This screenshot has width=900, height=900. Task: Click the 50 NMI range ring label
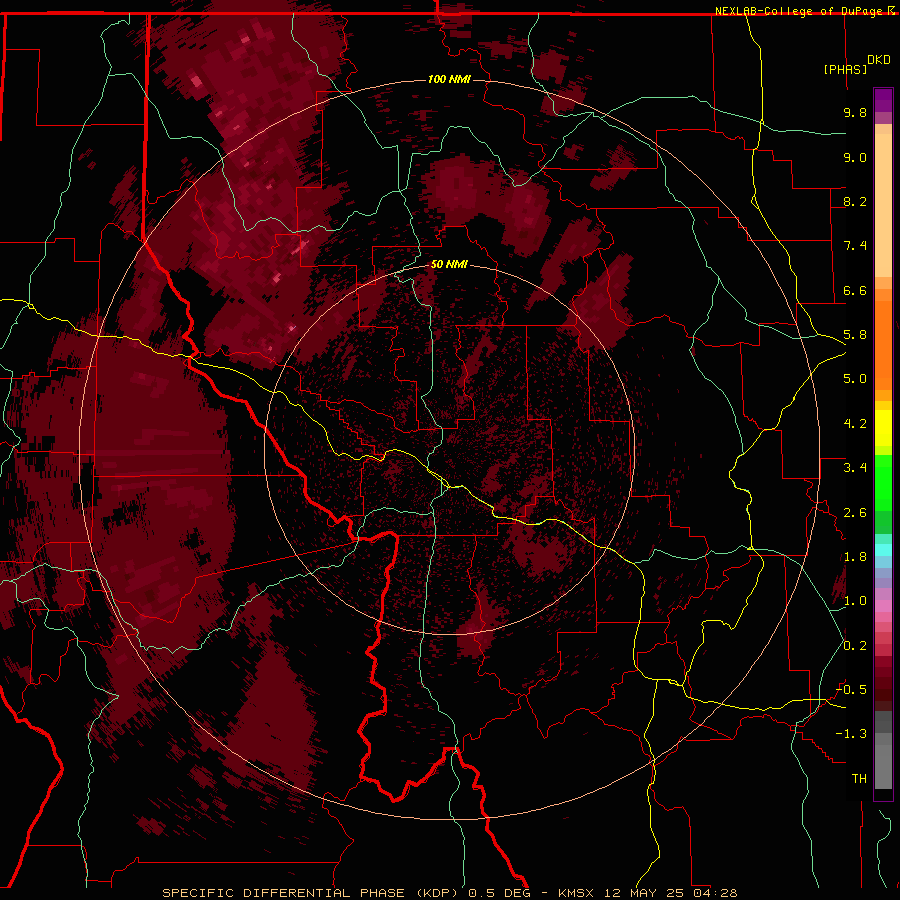[x=449, y=264]
